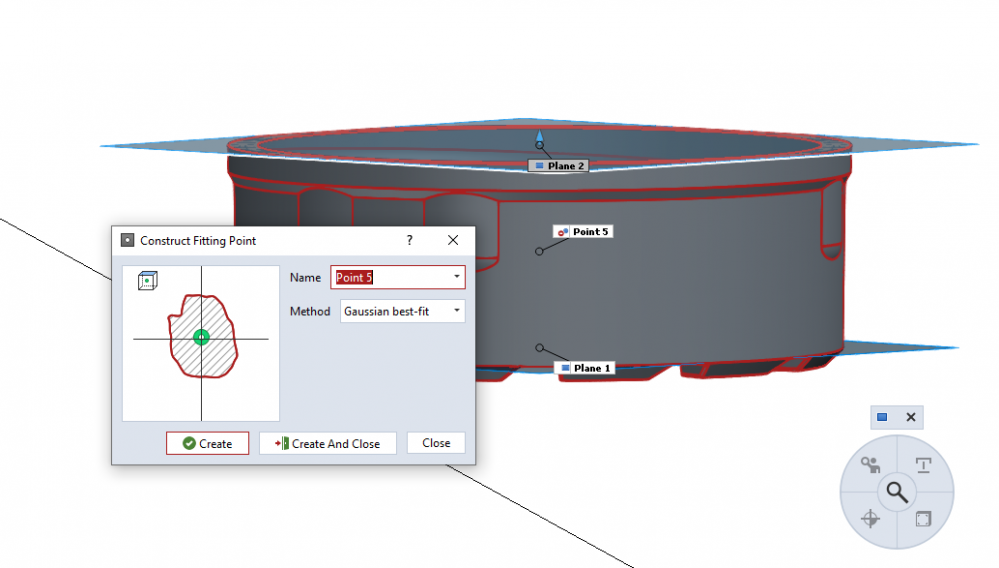Select the Plane 2 label
The height and width of the screenshot is (568, 999).
click(558, 166)
